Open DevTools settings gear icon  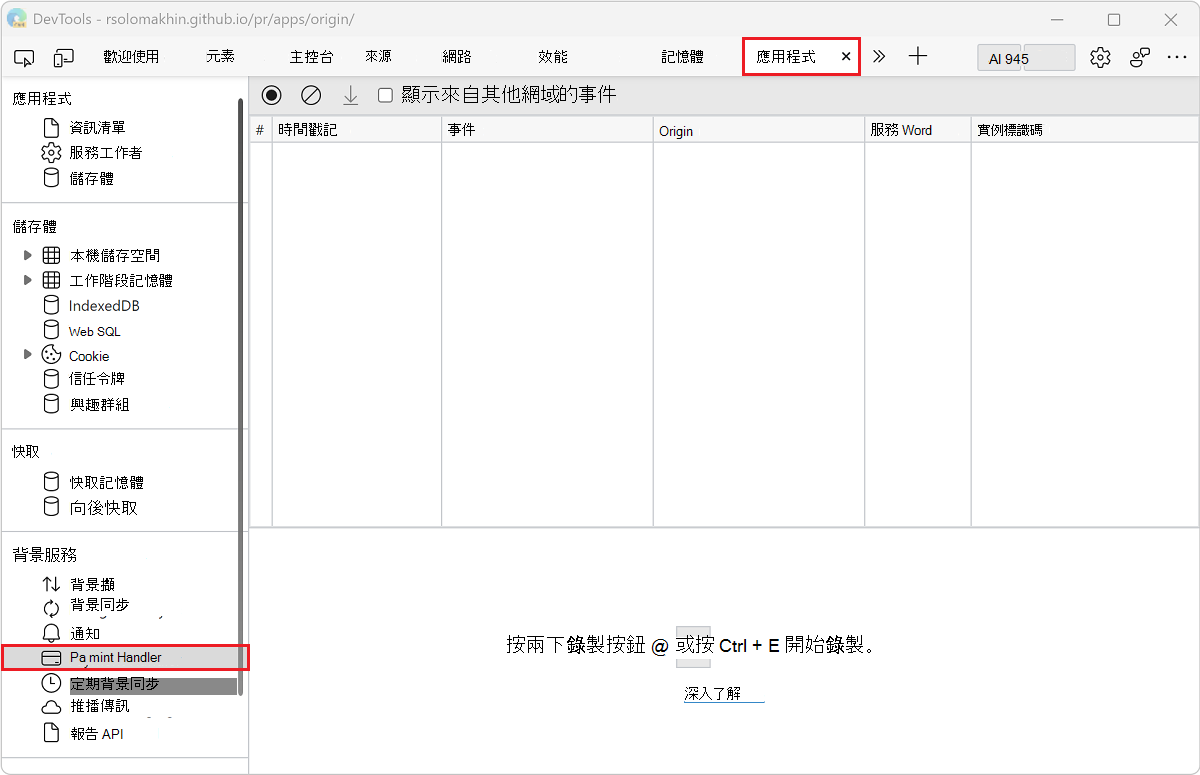coord(1100,58)
